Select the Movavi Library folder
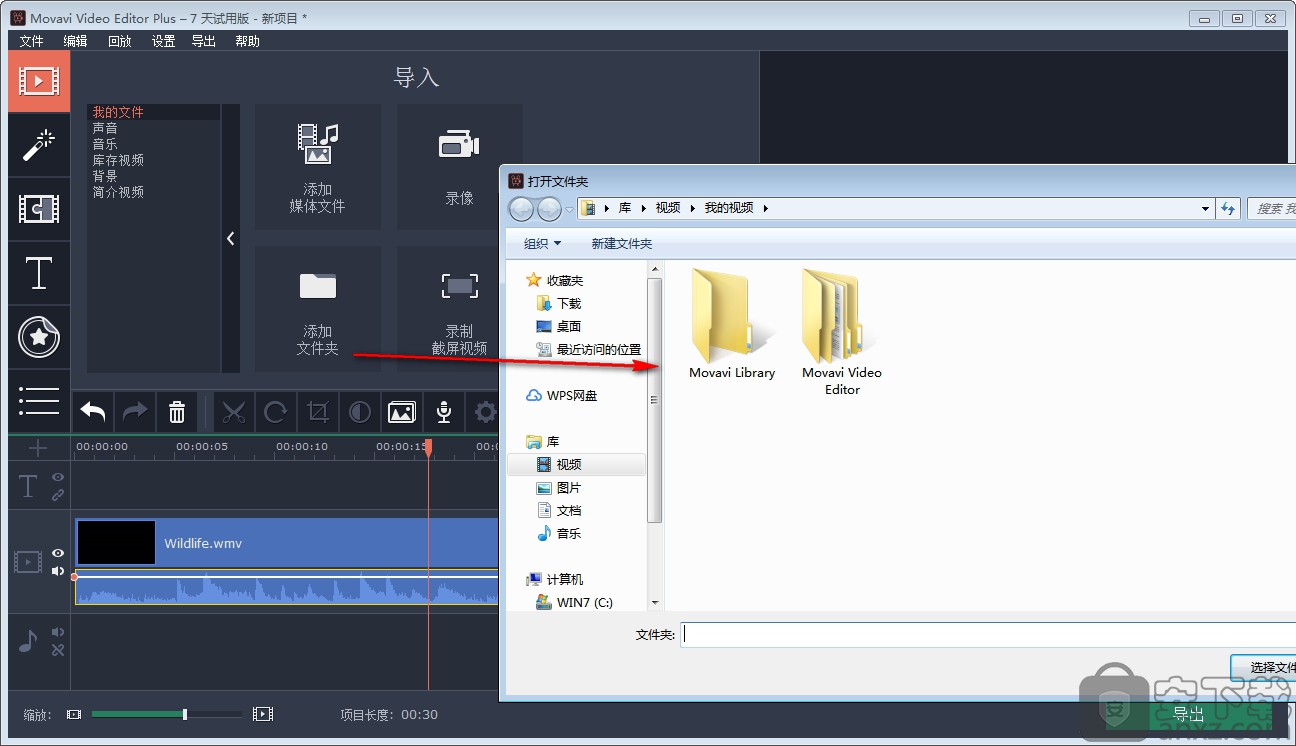The height and width of the screenshot is (746, 1296). (732, 323)
